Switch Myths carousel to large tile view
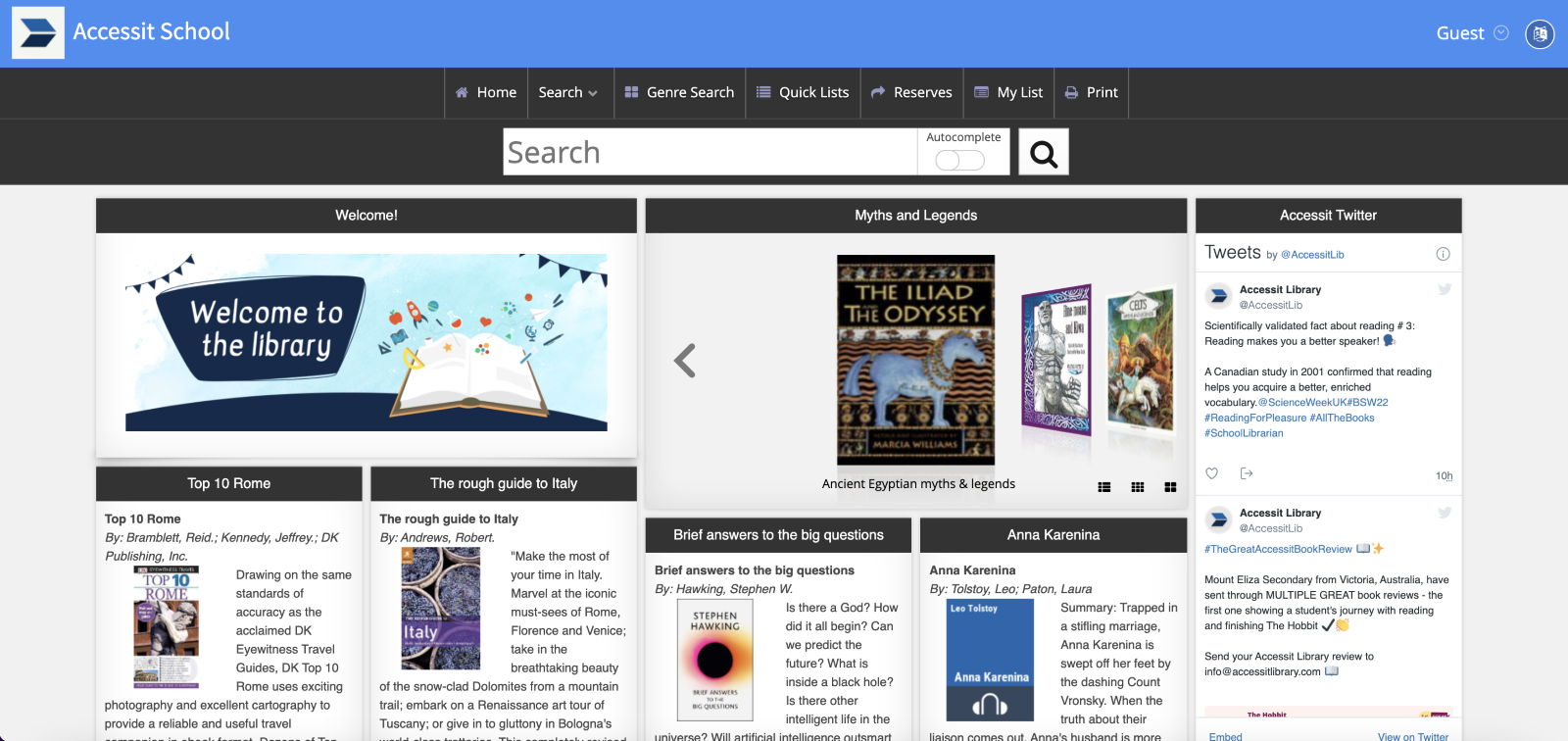 1170,487
